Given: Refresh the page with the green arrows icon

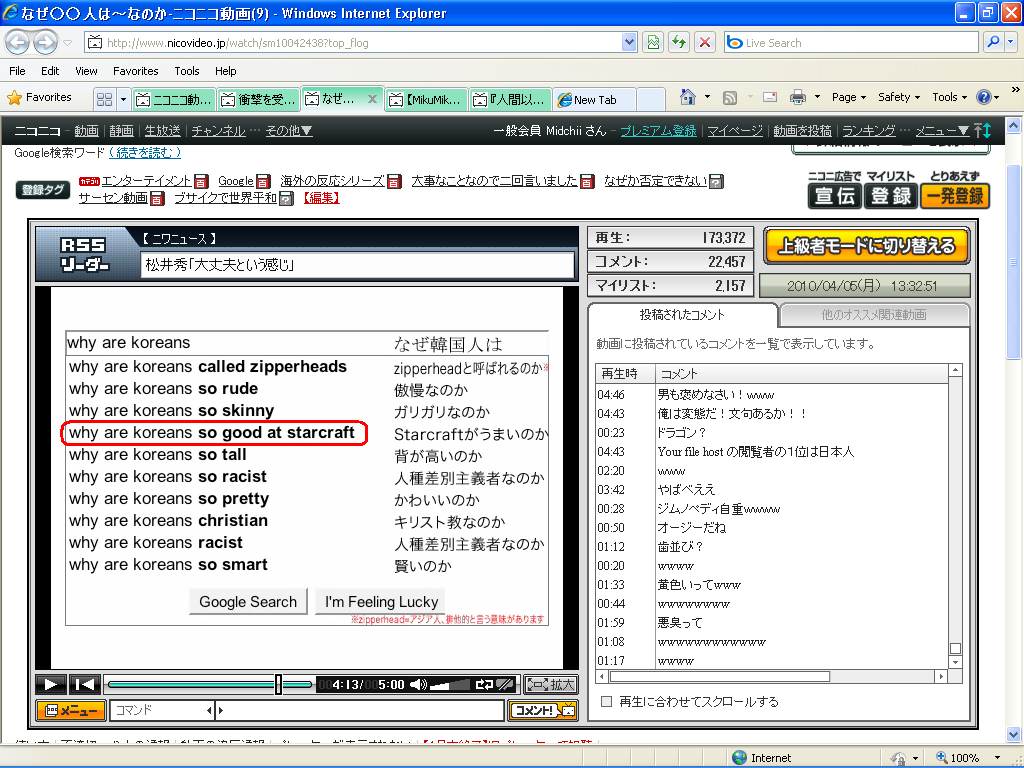Looking at the screenshot, I should coord(679,43).
